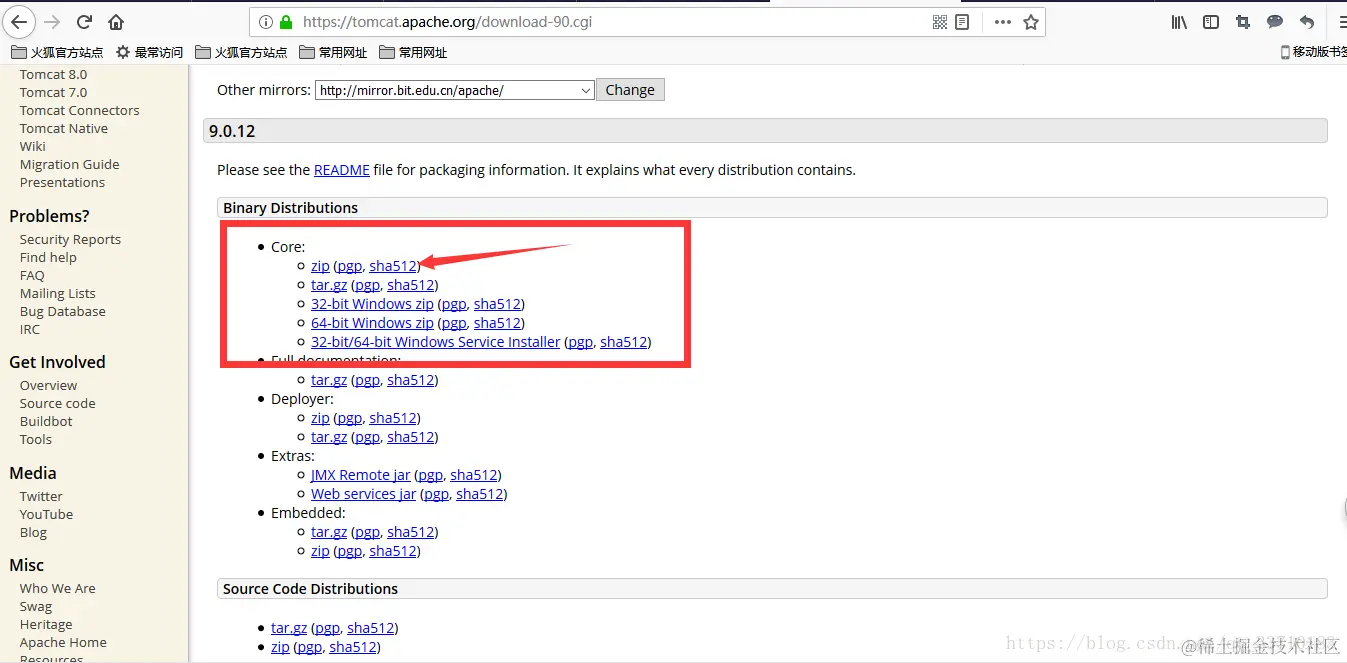
Task: Open the 最常访问 bookmark with gear icon
Action: (150, 52)
